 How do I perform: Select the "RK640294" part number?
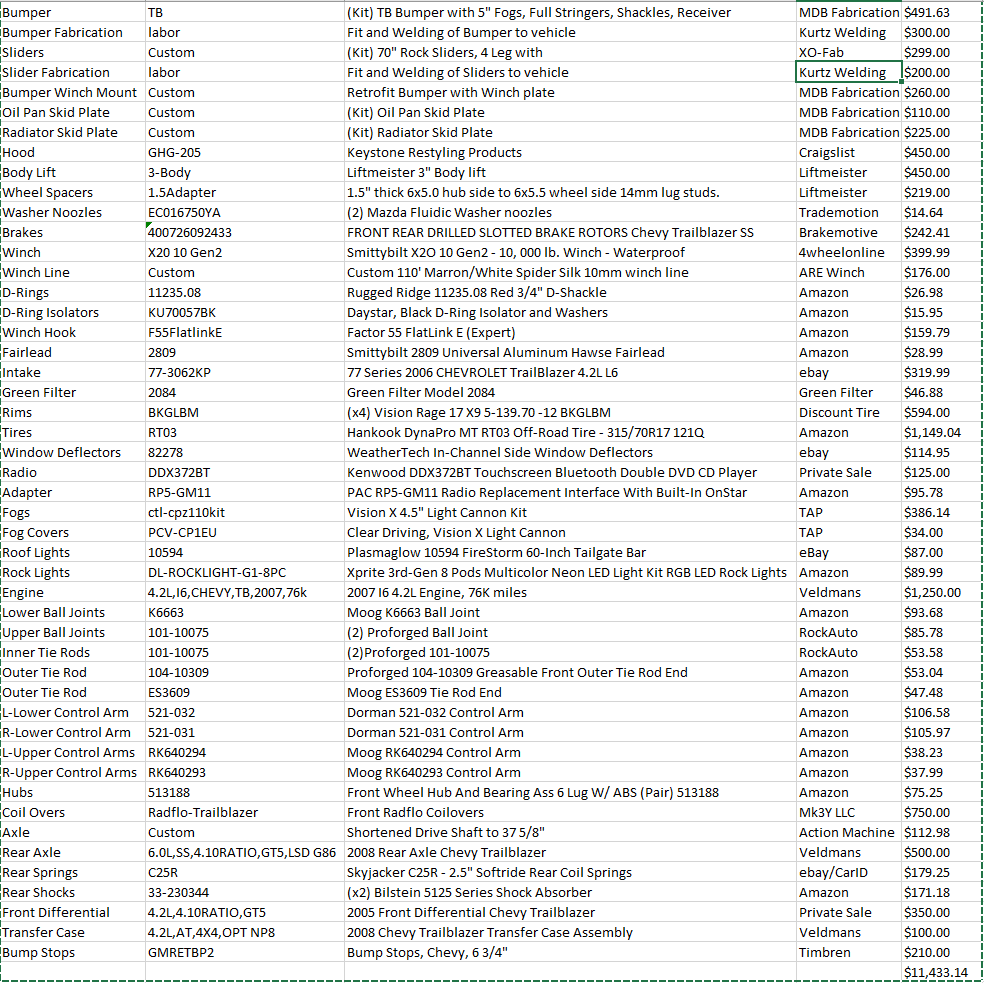click(x=245, y=753)
